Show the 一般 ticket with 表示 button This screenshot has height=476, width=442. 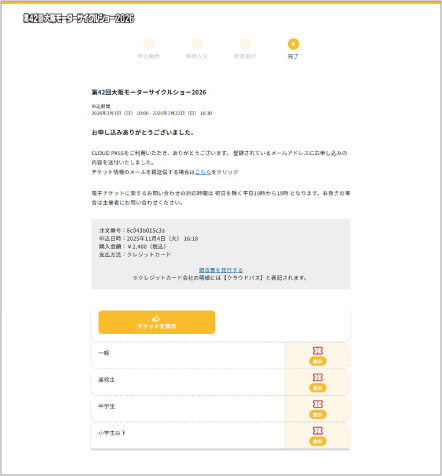coord(318,361)
